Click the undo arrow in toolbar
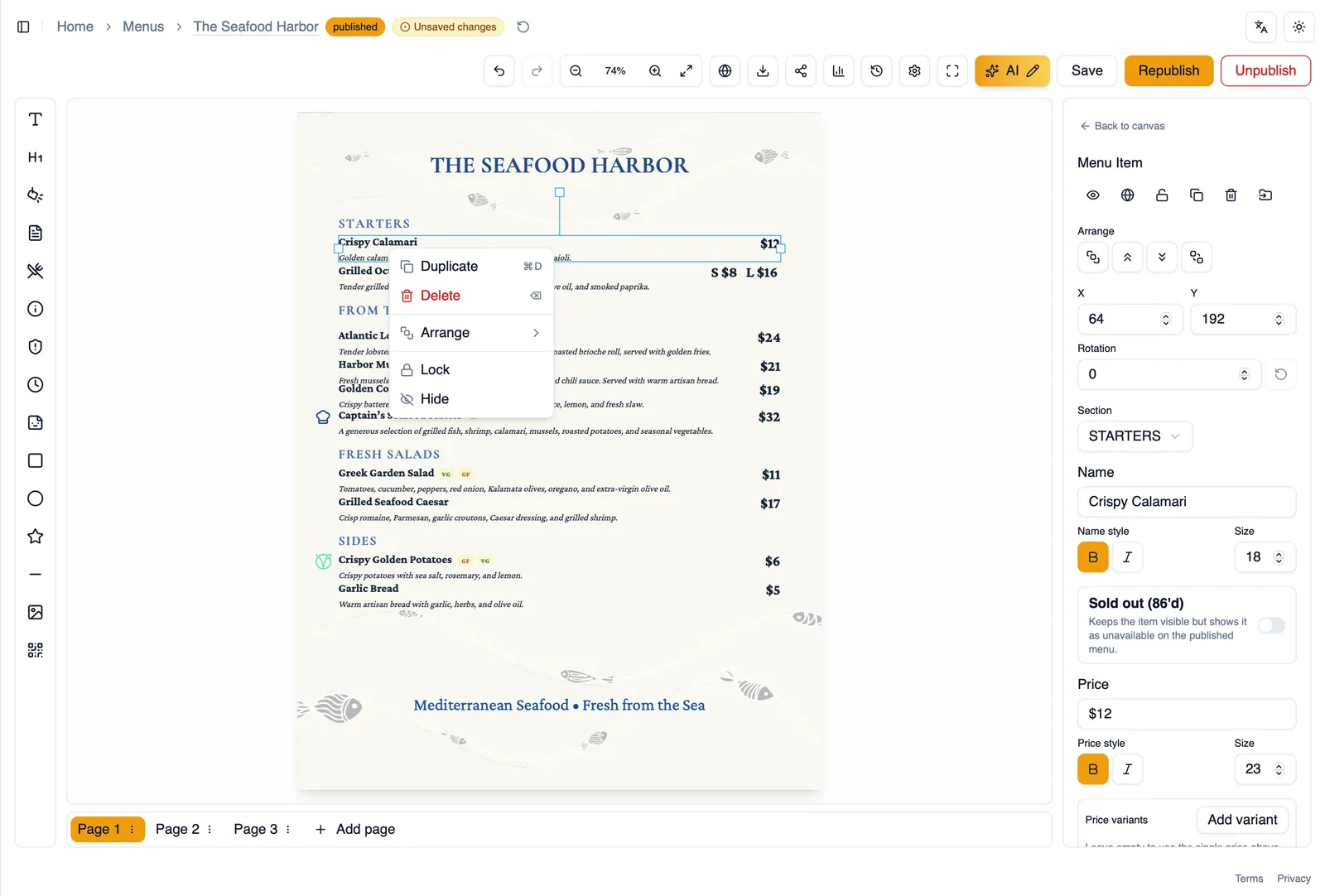The width and height of the screenshot is (1325, 896). coord(499,71)
